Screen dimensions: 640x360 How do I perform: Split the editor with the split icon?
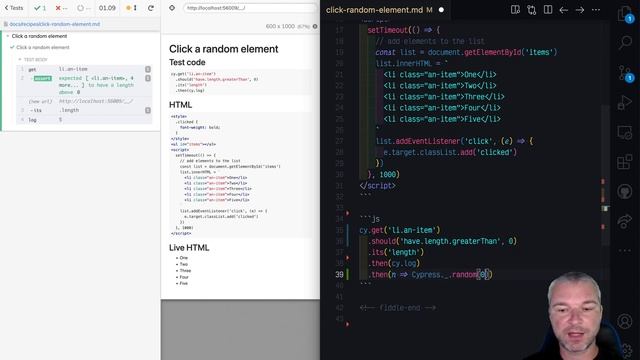point(548,10)
